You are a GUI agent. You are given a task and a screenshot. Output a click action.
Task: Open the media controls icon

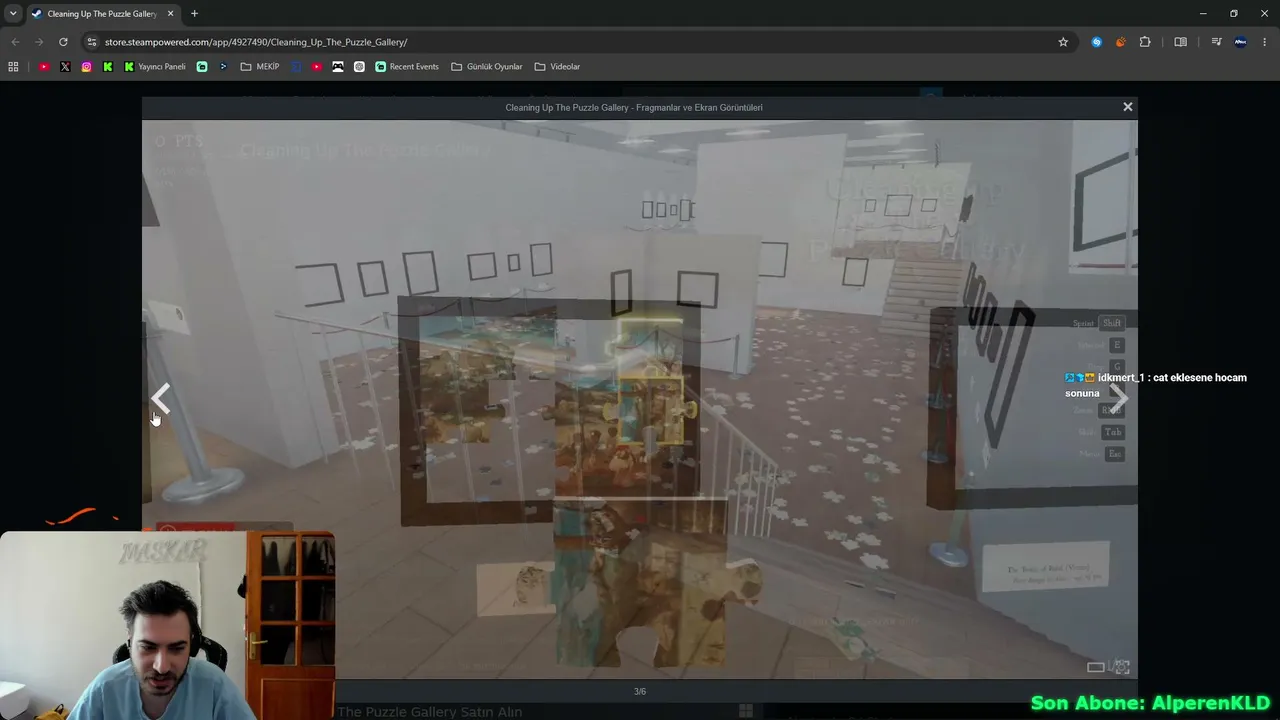coord(1216,42)
